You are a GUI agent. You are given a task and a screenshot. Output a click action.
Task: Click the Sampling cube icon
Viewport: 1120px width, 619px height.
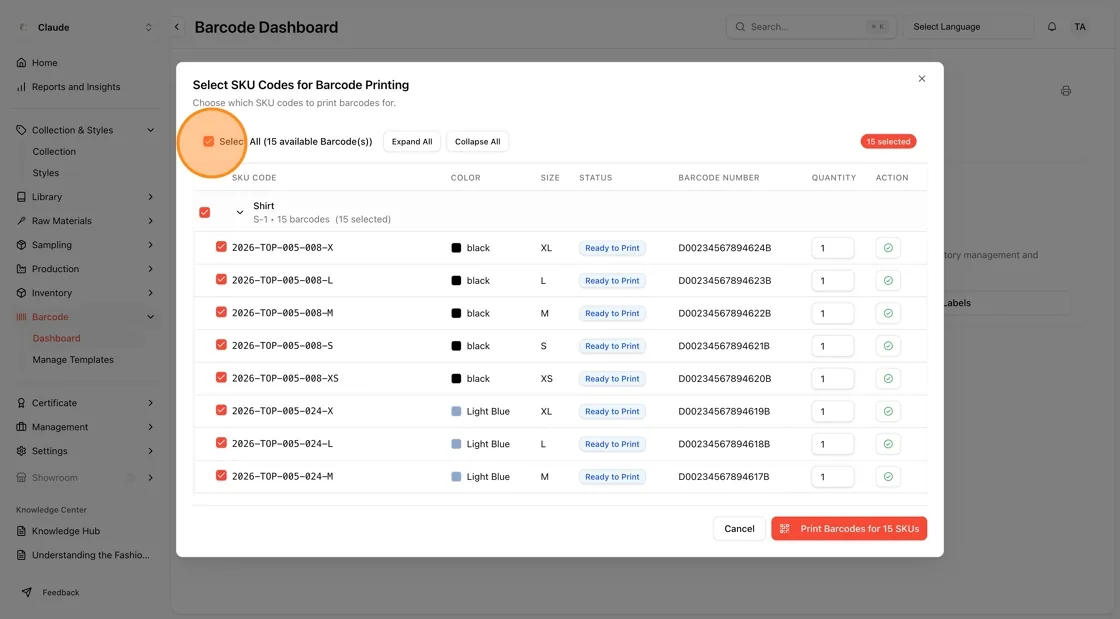pos(21,245)
